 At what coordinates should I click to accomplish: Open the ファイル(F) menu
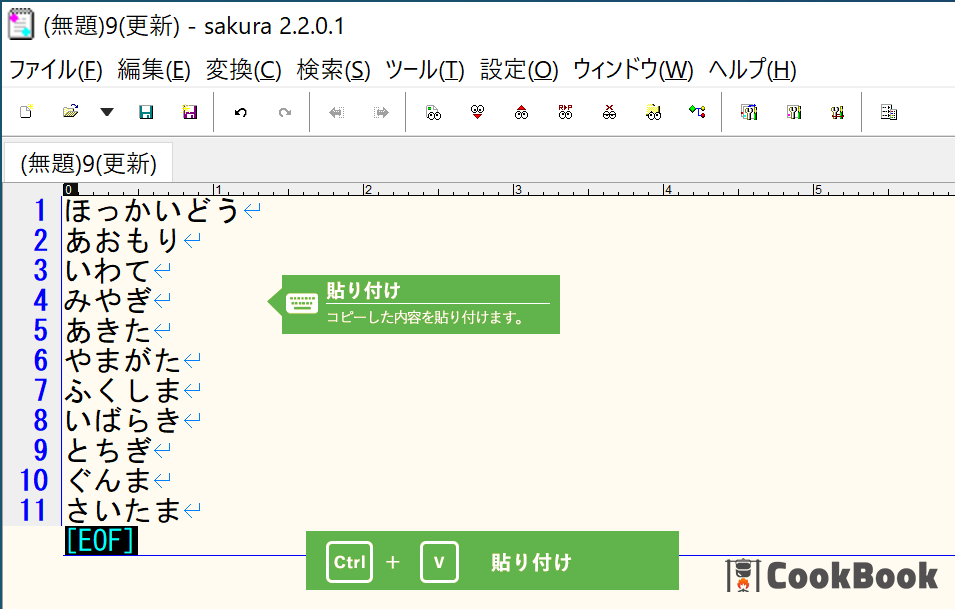point(55,69)
